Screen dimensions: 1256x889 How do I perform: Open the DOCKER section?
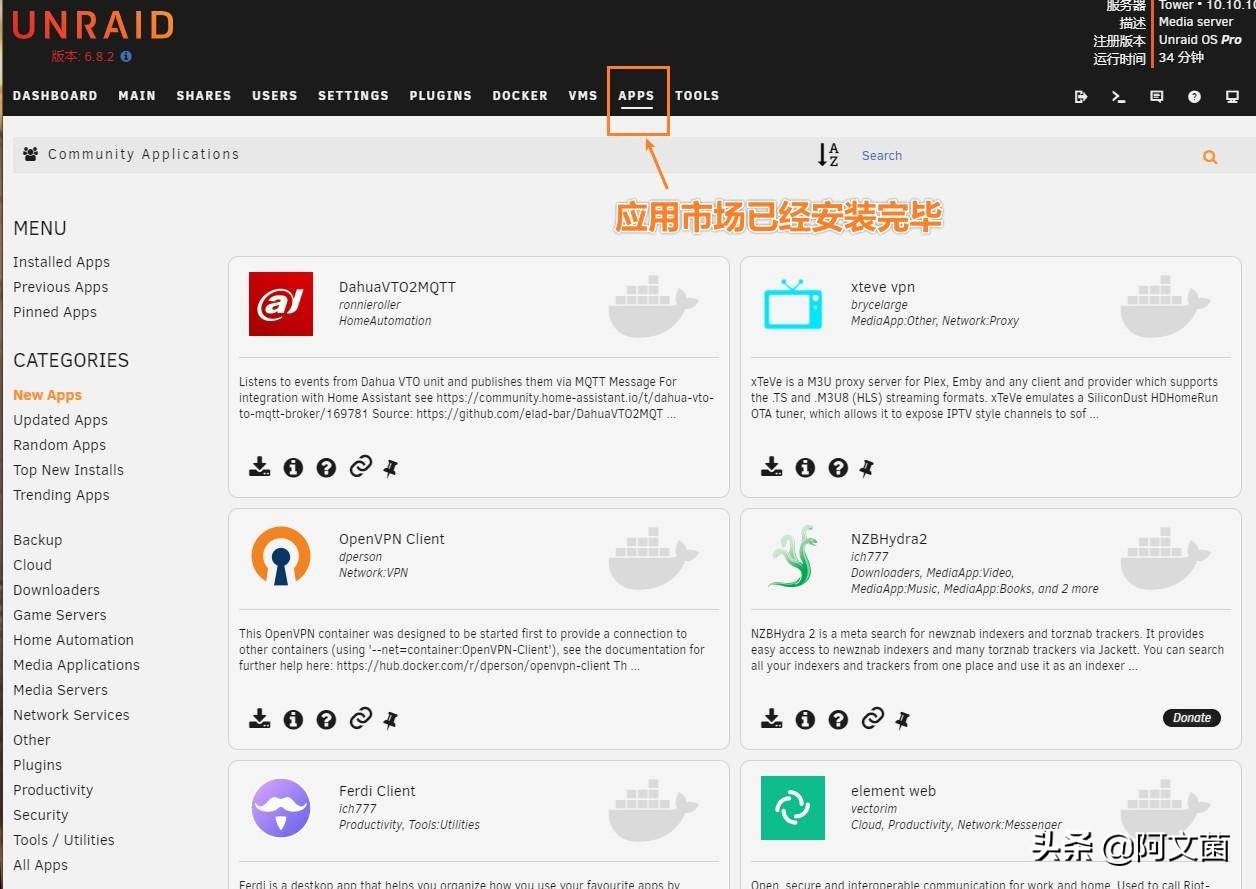pos(520,95)
